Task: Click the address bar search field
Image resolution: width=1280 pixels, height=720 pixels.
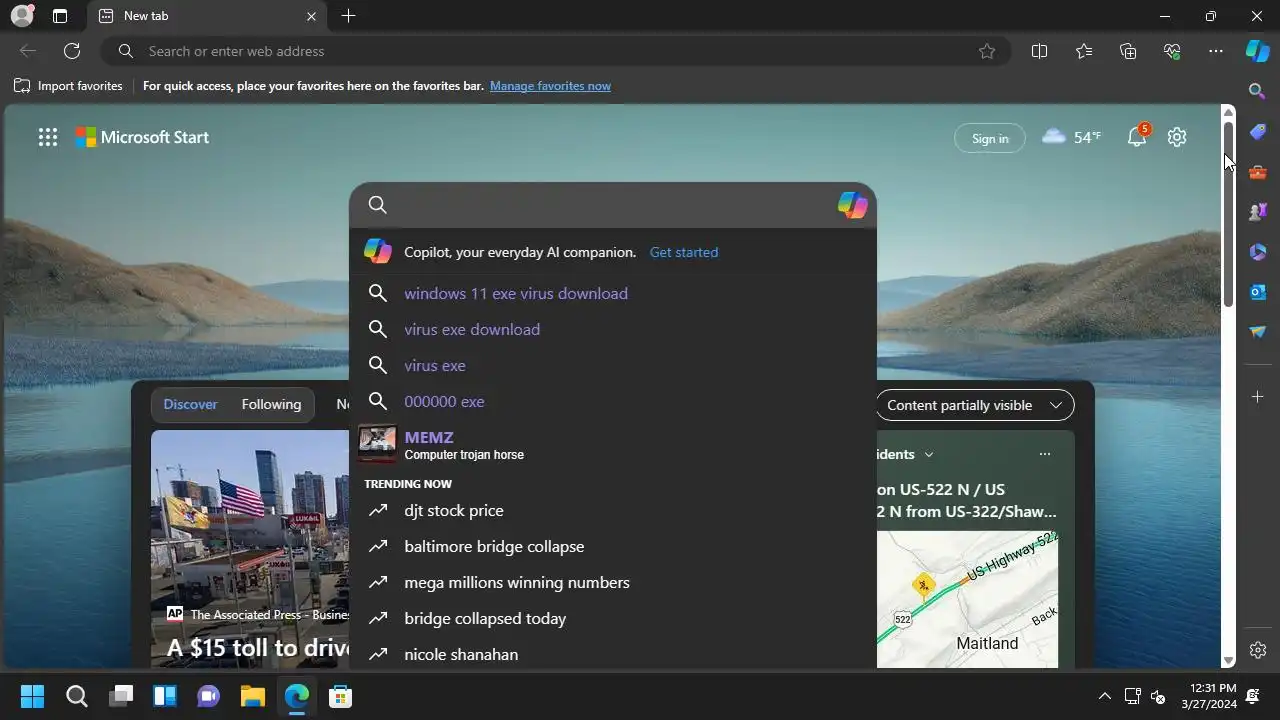Action: (555, 51)
